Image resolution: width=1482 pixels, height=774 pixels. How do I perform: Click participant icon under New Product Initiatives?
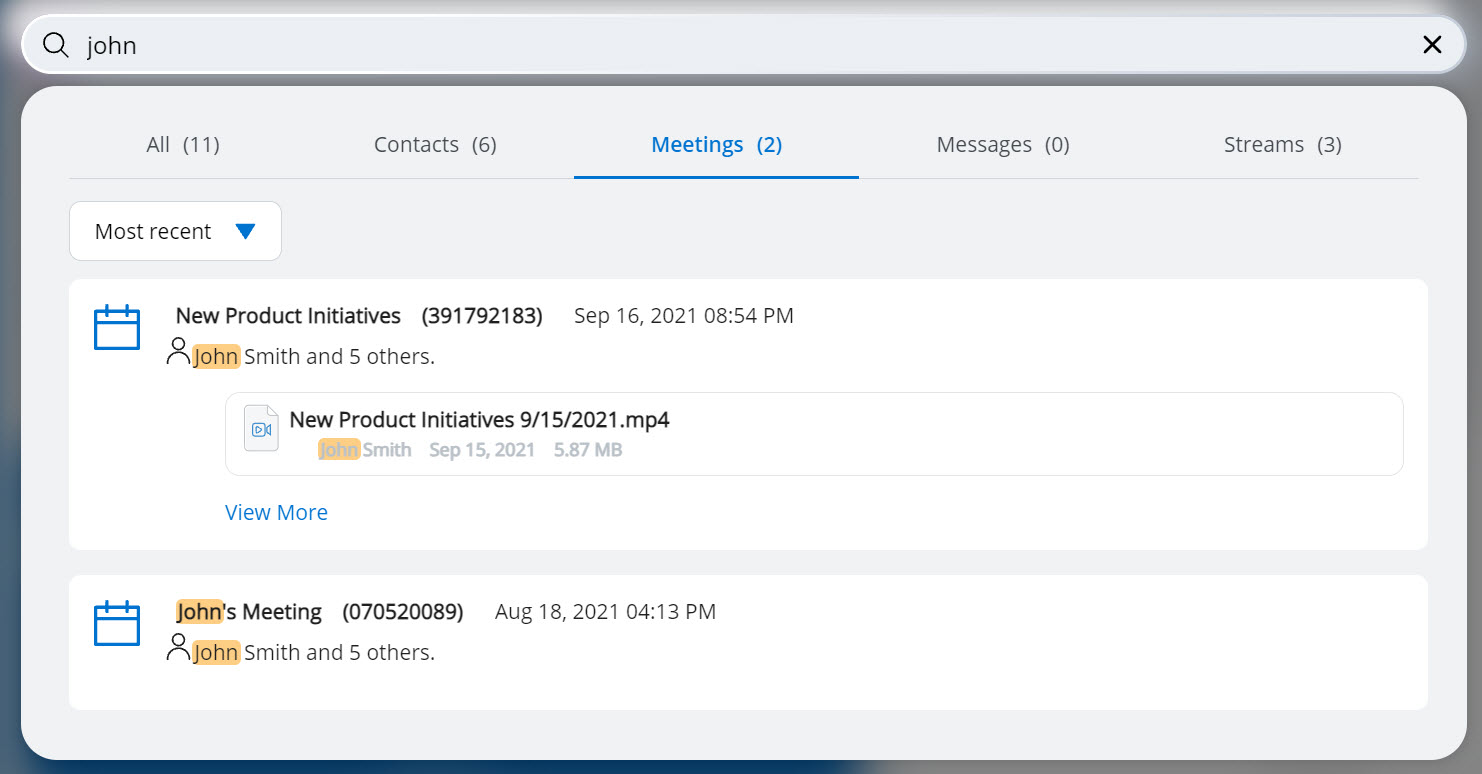click(x=178, y=352)
